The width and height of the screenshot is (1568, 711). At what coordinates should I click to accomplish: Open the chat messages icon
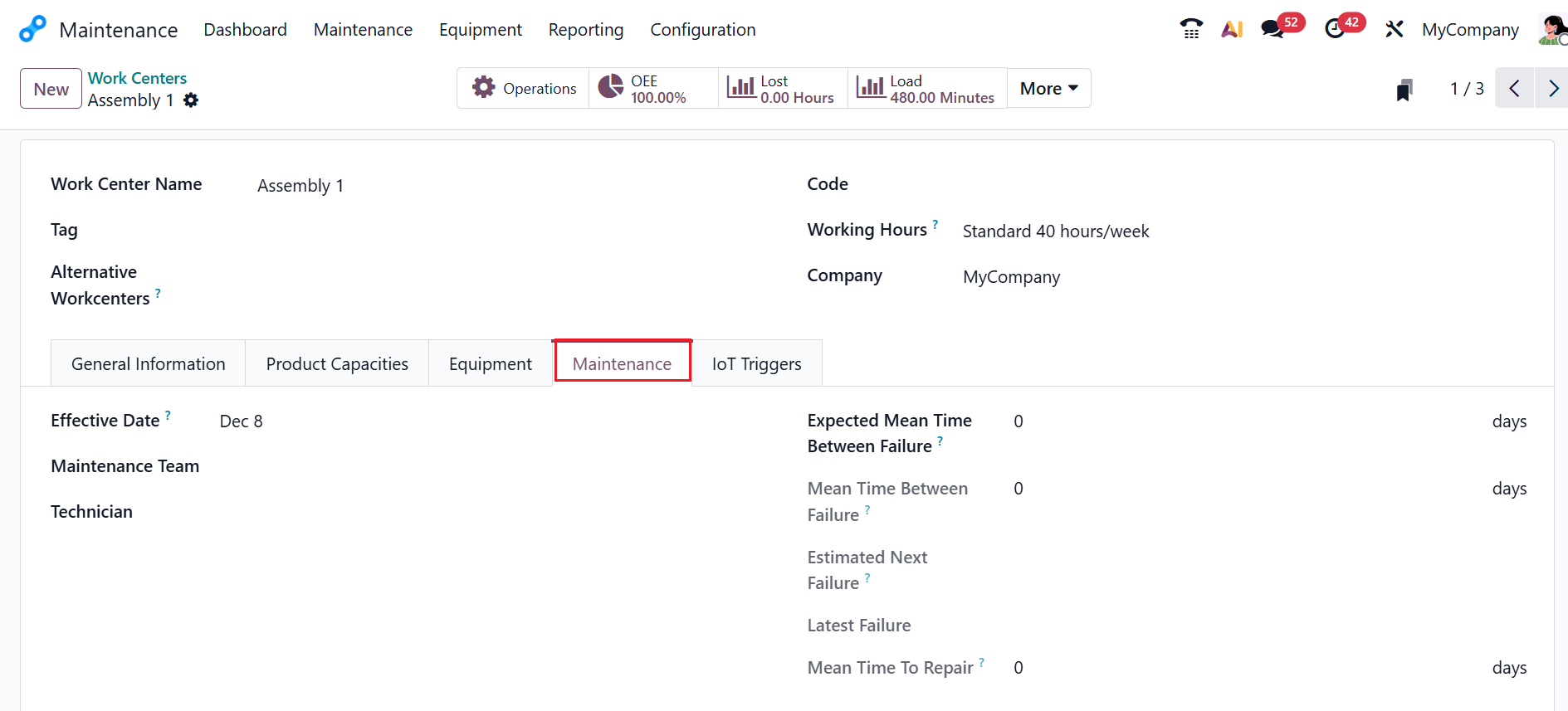pyautogui.click(x=1272, y=29)
